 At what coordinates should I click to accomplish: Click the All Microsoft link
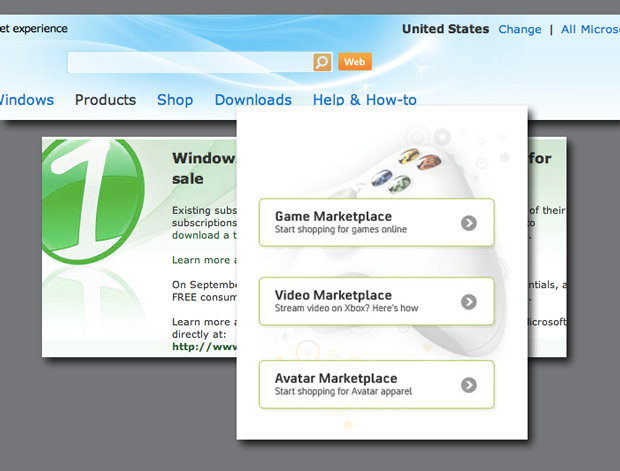pyautogui.click(x=590, y=29)
